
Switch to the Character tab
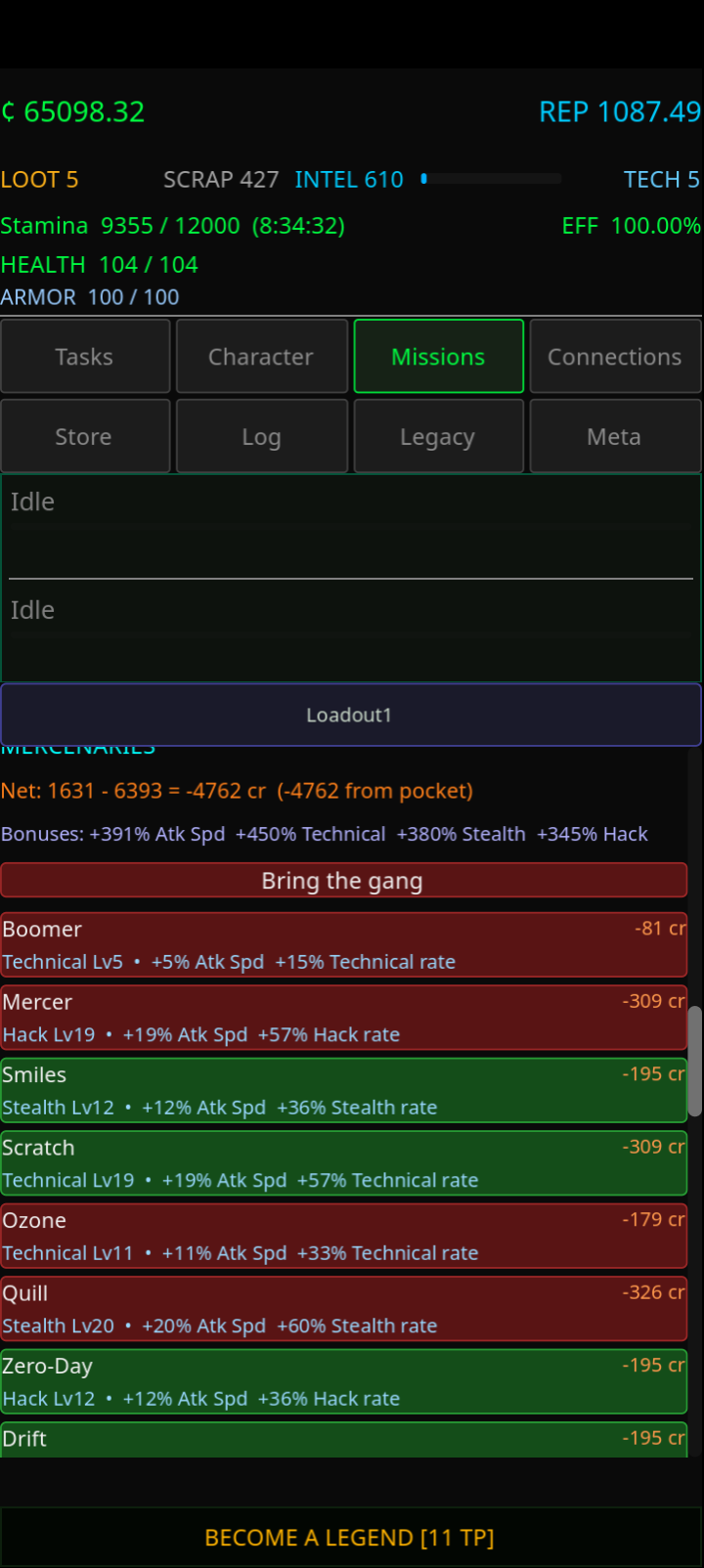[261, 357]
